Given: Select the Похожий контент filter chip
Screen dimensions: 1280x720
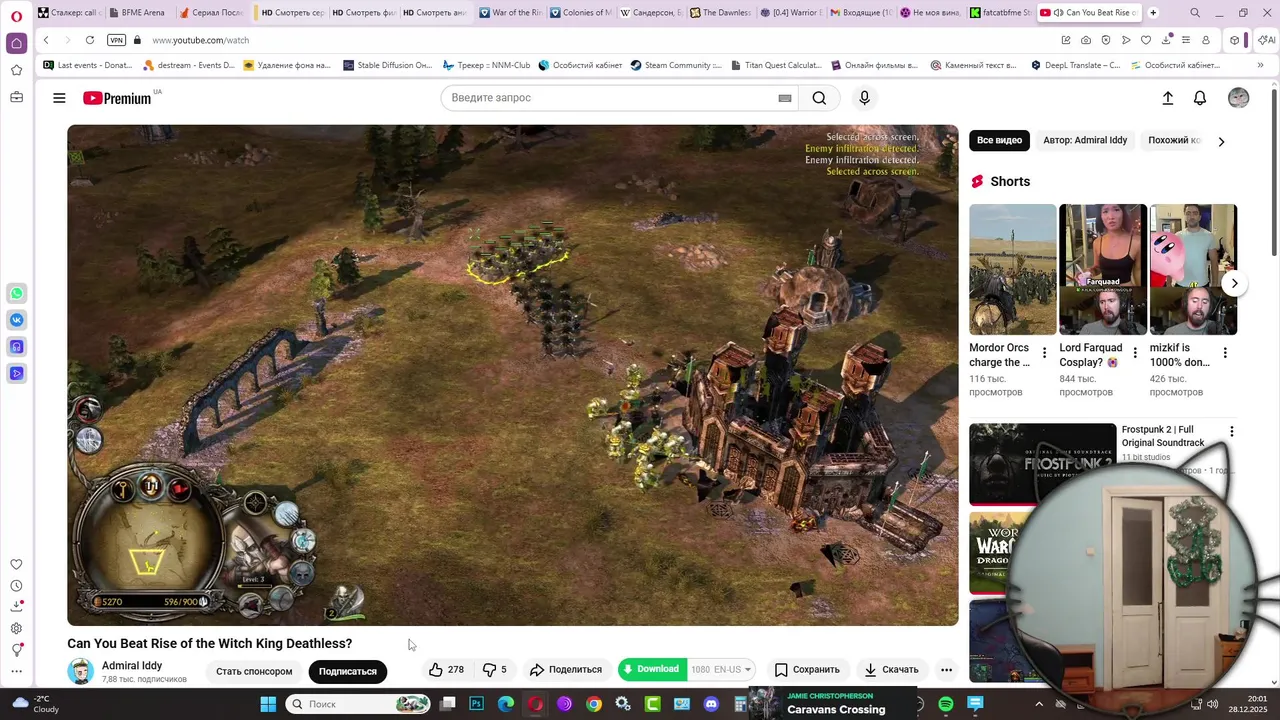Looking at the screenshot, I should point(1174,140).
